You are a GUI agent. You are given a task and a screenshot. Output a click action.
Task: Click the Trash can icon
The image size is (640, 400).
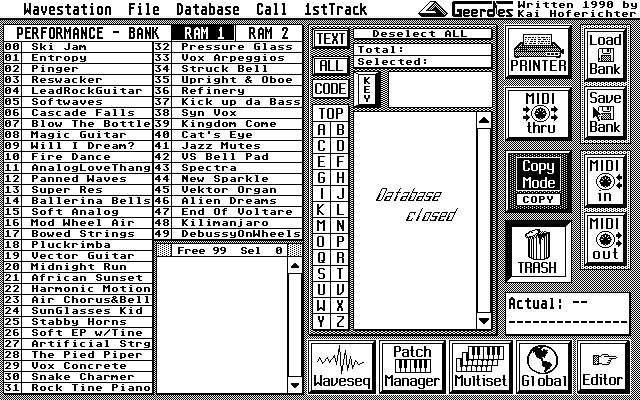click(x=537, y=251)
